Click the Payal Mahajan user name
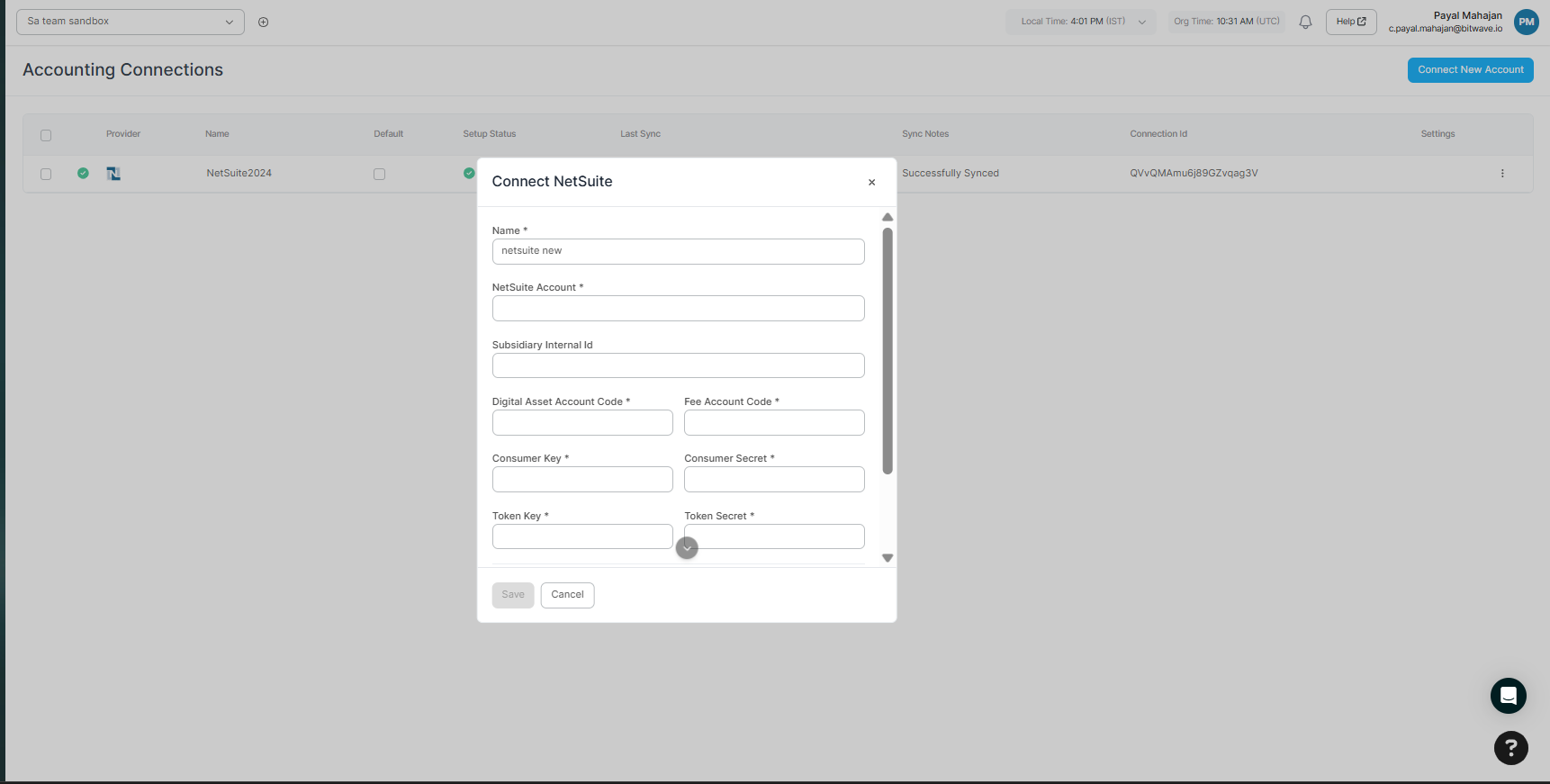1550x784 pixels. tap(1467, 15)
